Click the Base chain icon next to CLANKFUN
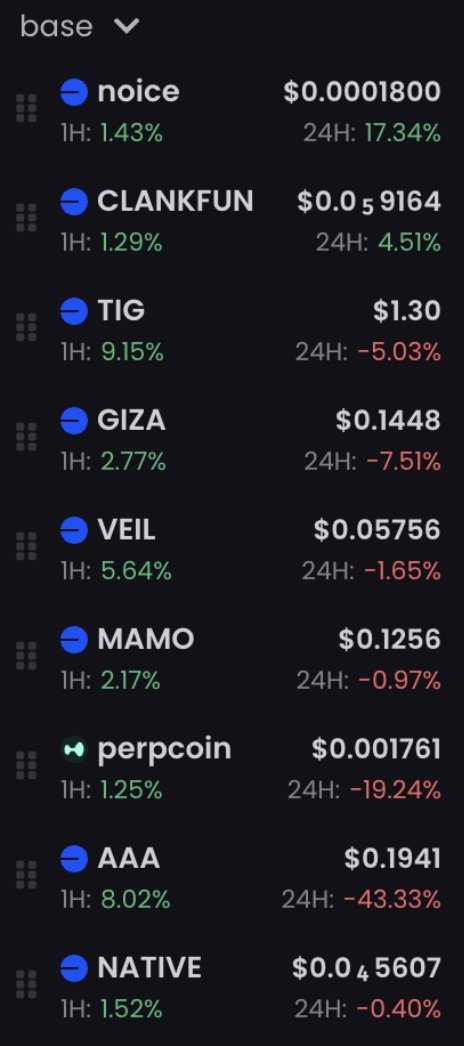 (x=74, y=201)
